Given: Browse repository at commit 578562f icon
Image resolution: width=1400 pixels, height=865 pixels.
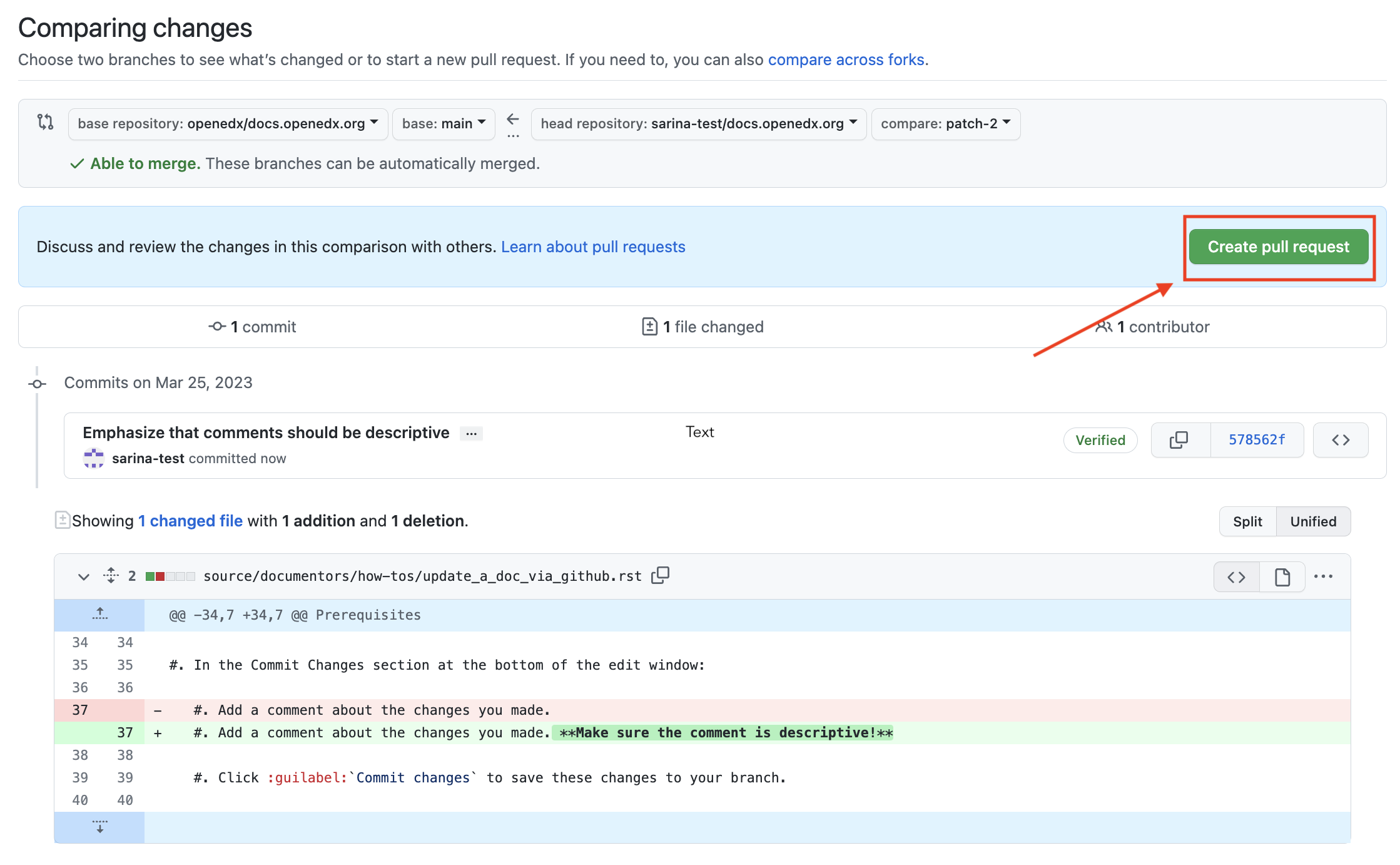Looking at the screenshot, I should [1340, 440].
